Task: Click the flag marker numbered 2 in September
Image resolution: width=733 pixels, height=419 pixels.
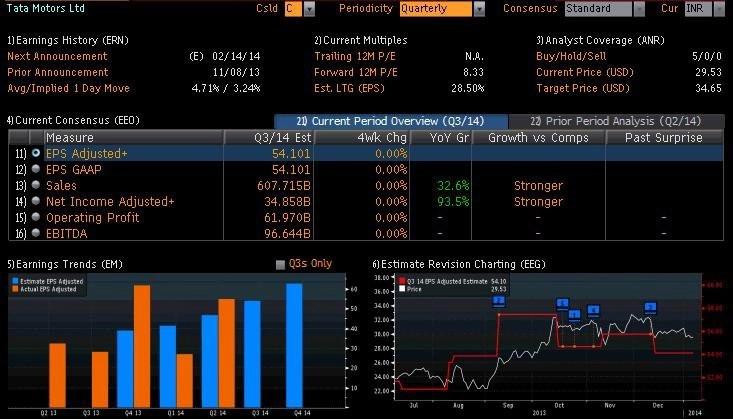Action: (499, 301)
